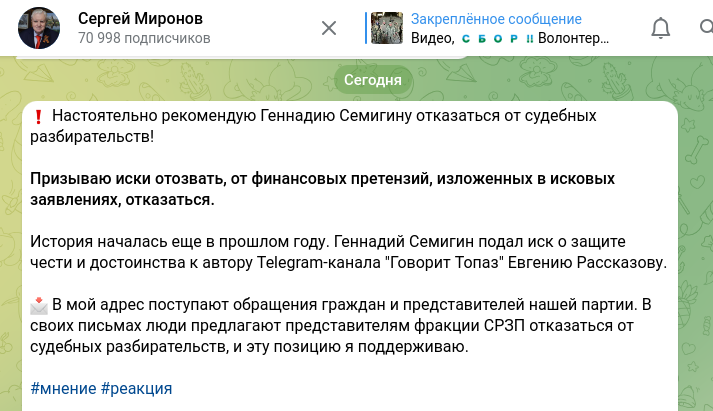Click the 70 998 подписчиков subscriber count
Viewport: 713px width, 411px height.
(x=144, y=39)
